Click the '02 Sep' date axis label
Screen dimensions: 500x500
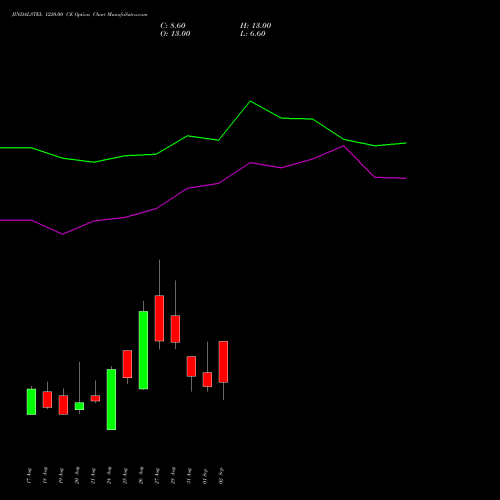(x=221, y=476)
